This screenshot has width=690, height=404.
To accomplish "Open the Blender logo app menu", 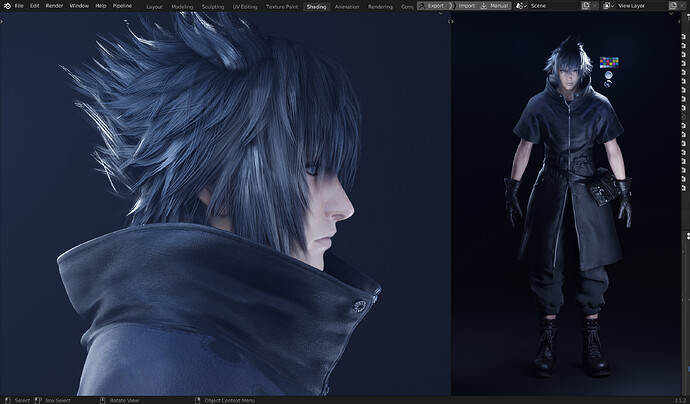I will (7, 6).
